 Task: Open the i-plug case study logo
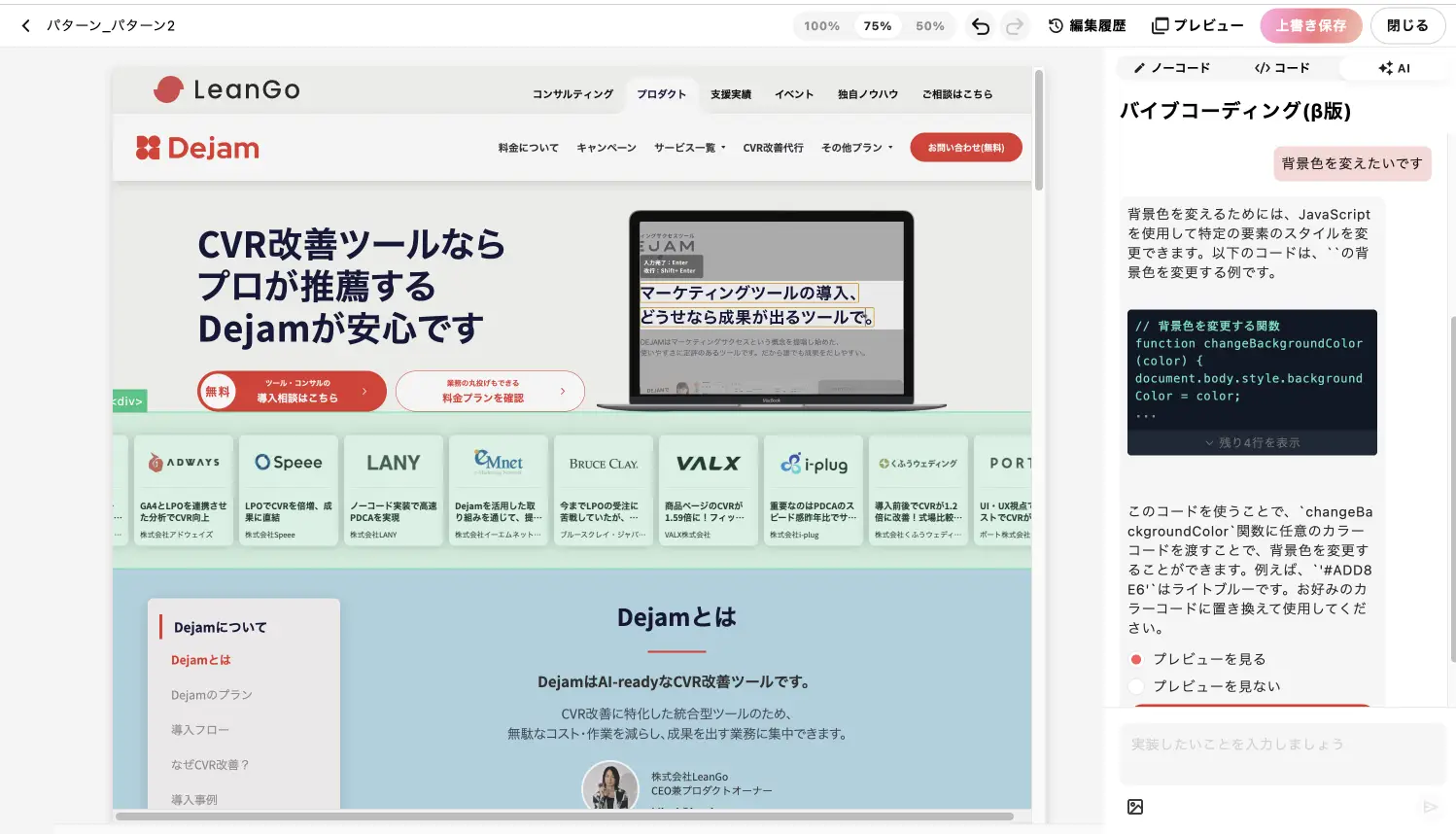[814, 464]
